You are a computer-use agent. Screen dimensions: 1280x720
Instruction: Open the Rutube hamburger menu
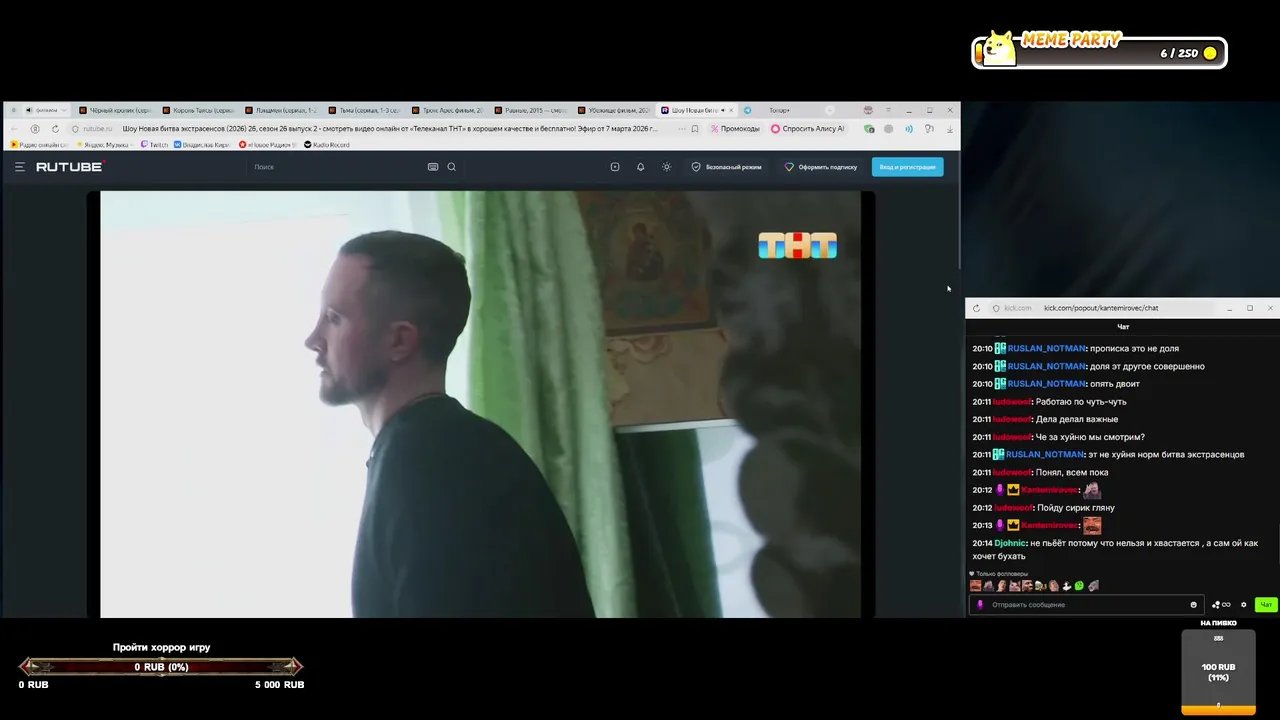[x=19, y=167]
